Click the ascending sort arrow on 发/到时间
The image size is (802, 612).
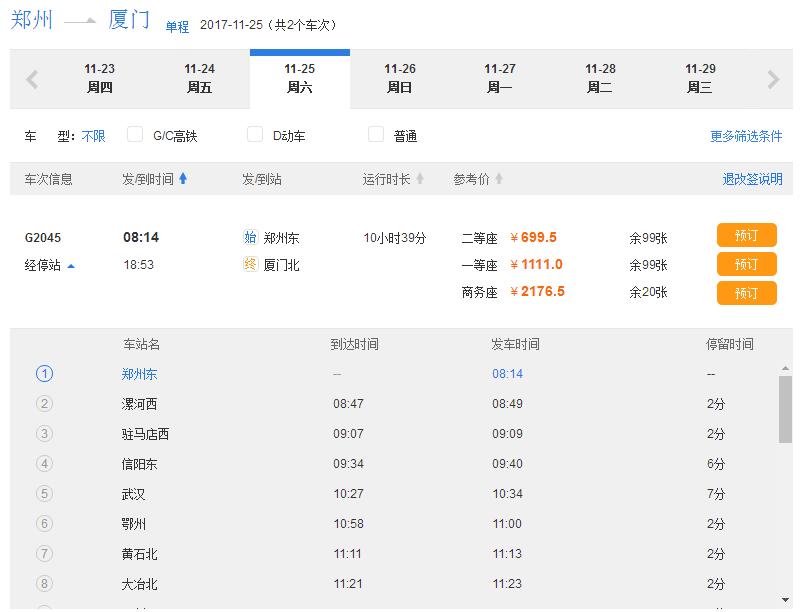[x=184, y=179]
